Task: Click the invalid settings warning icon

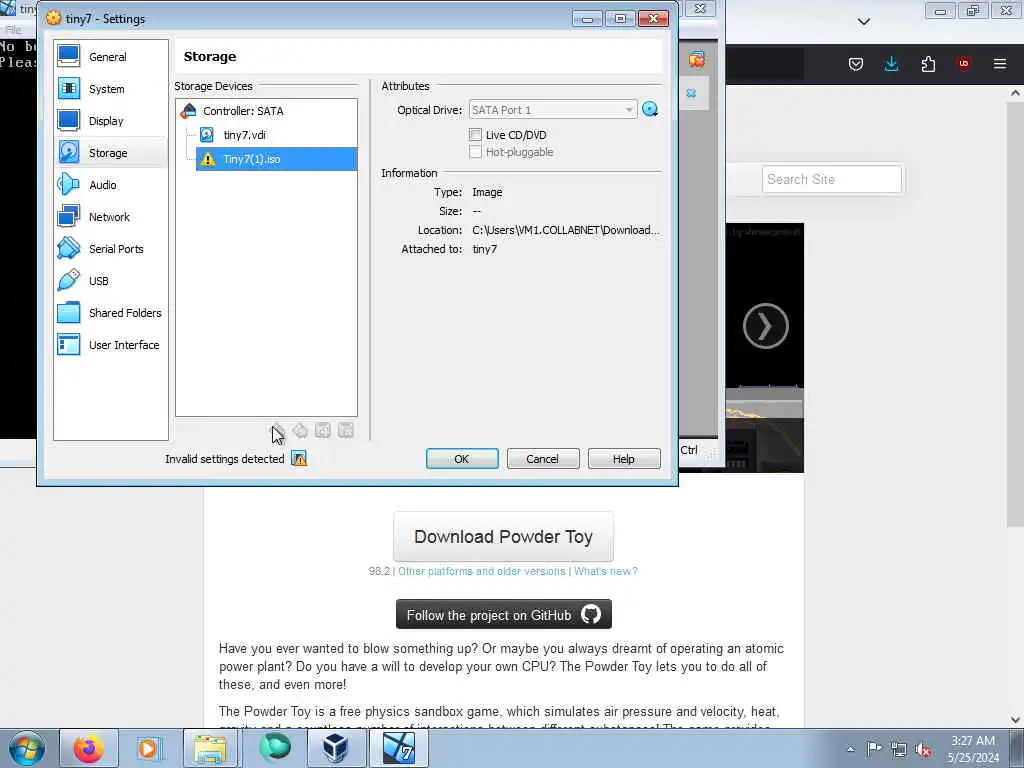Action: 299,458
